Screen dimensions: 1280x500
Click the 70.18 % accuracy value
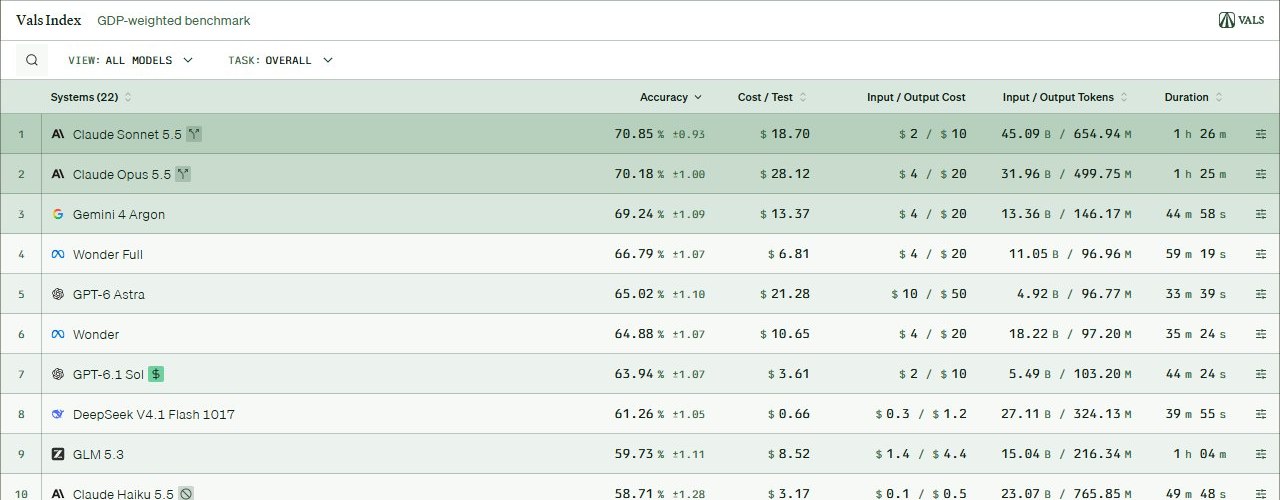tap(640, 174)
